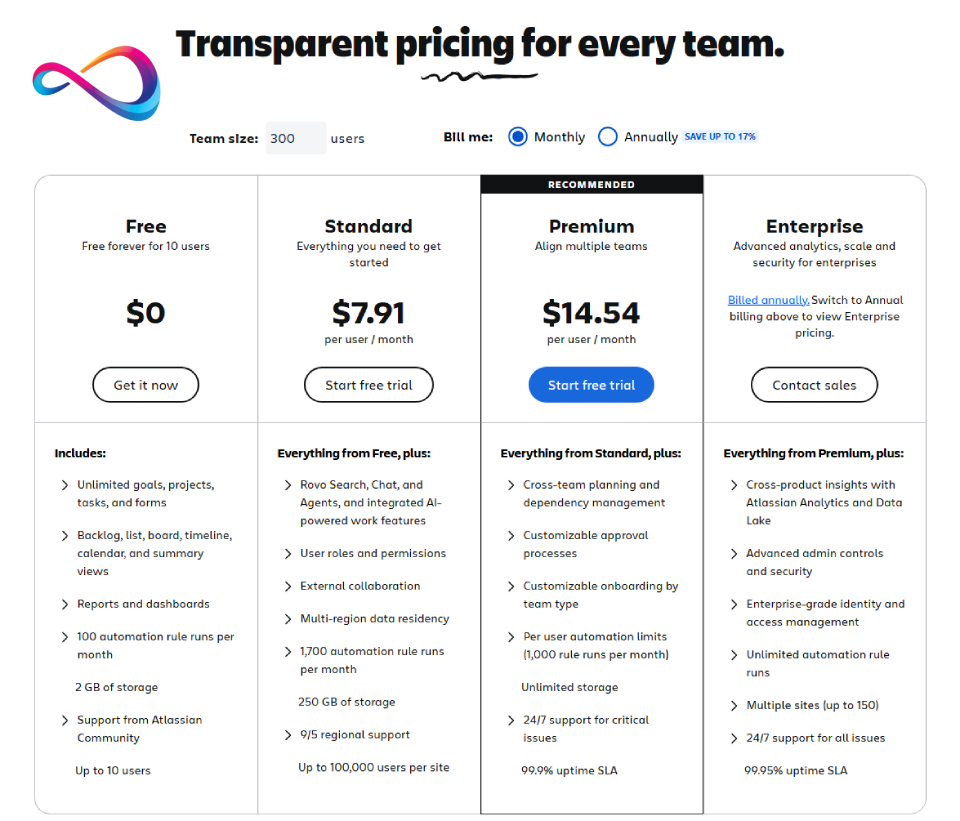The width and height of the screenshot is (960, 821).
Task: Select Monthly billing radio button
Action: click(517, 137)
